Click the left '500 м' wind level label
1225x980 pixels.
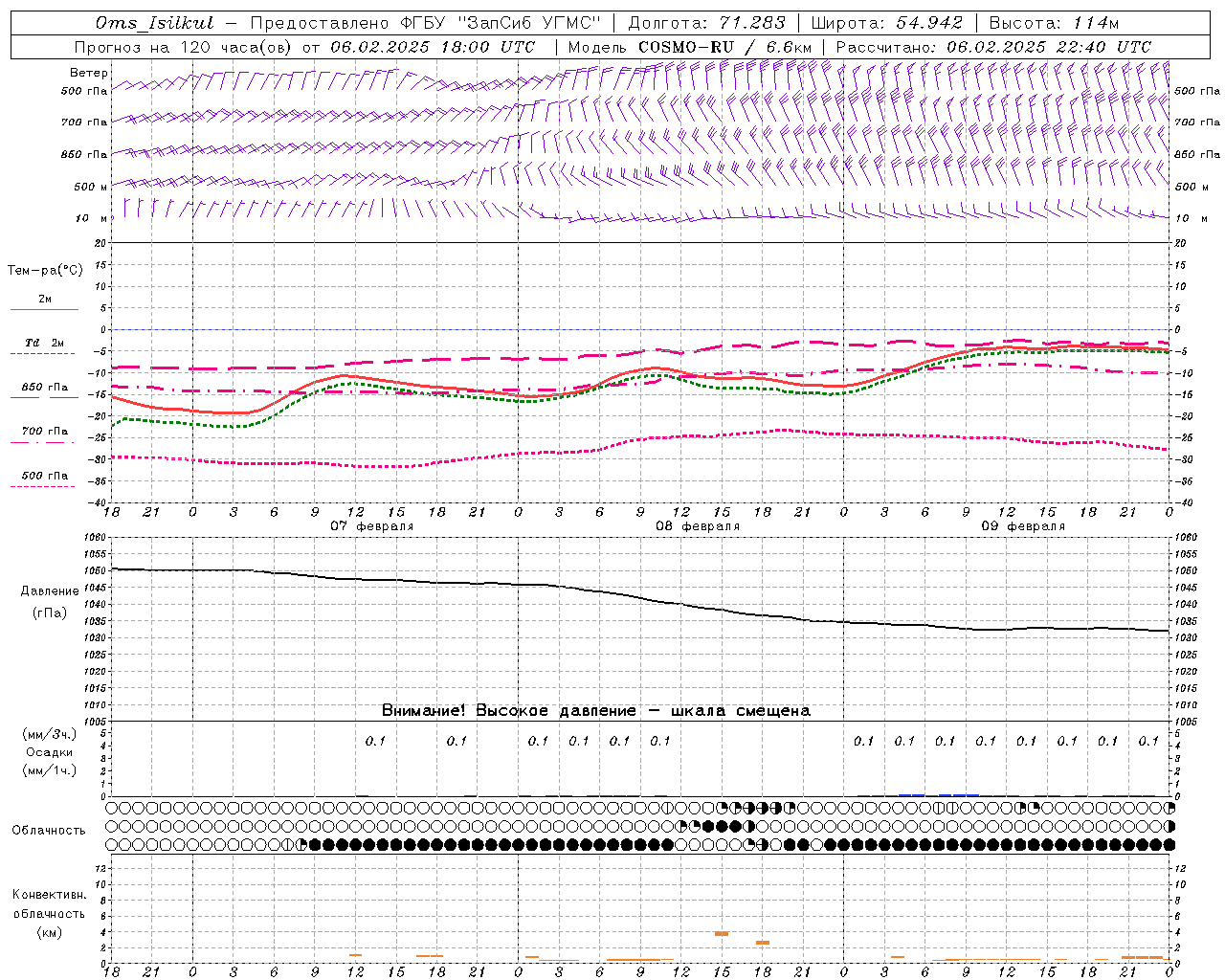91,187
